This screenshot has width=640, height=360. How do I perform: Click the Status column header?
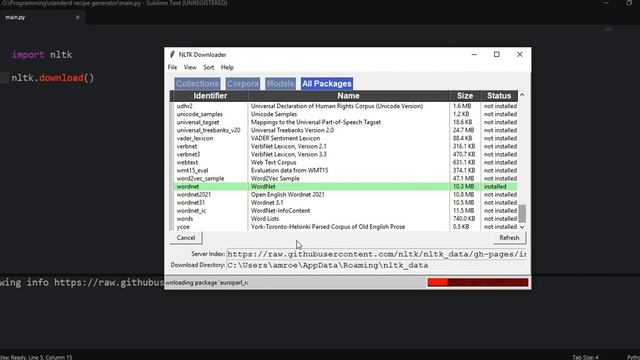[x=499, y=96]
